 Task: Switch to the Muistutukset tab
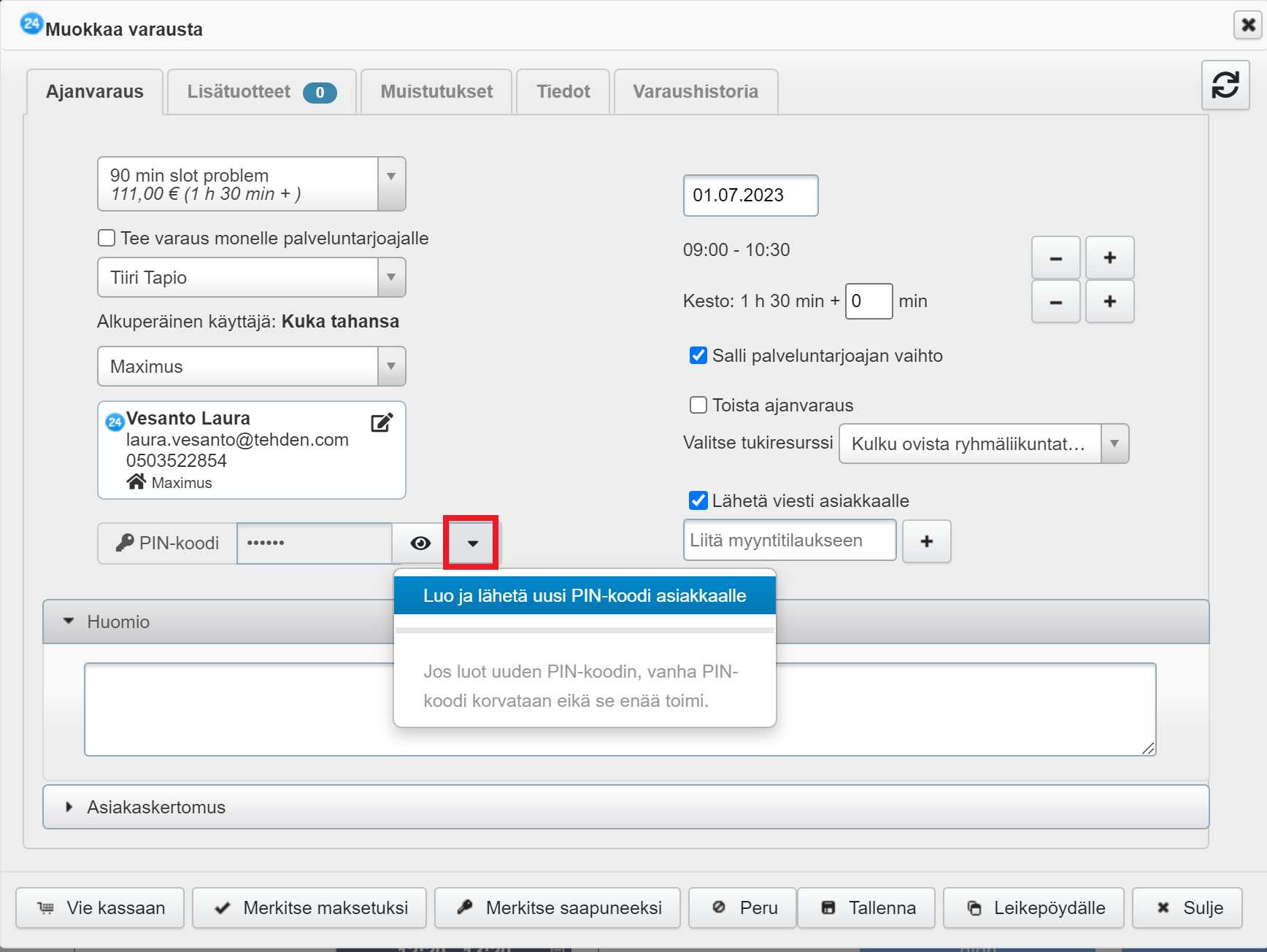436,92
